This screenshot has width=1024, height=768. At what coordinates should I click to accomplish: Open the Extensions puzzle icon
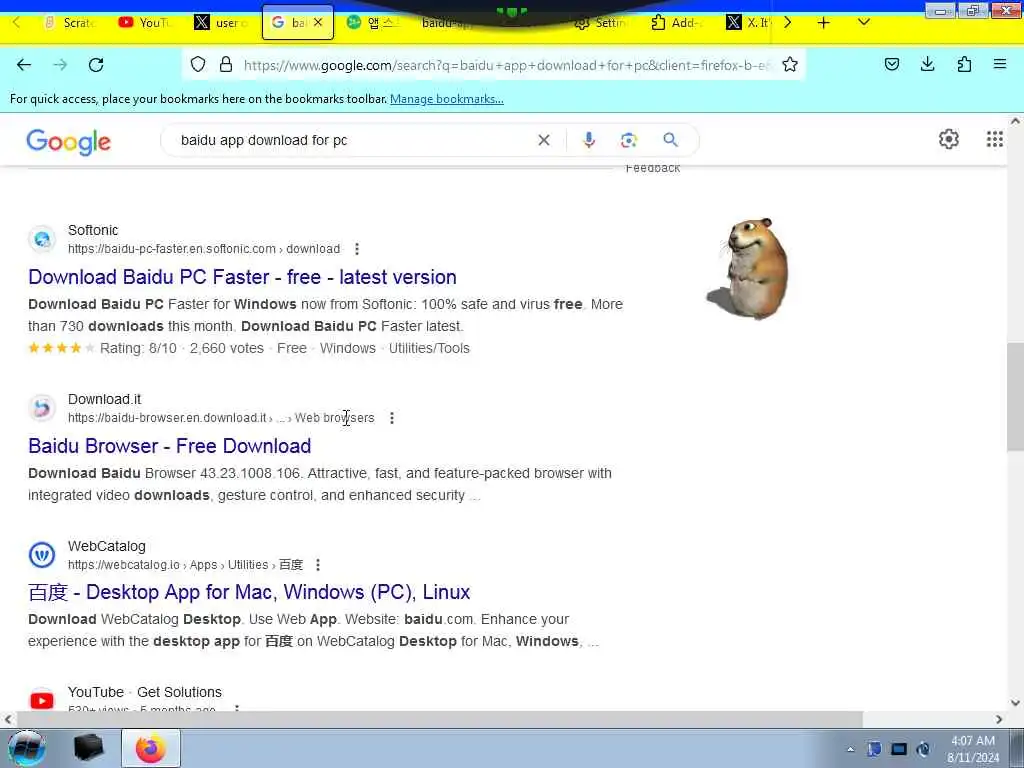(x=964, y=64)
